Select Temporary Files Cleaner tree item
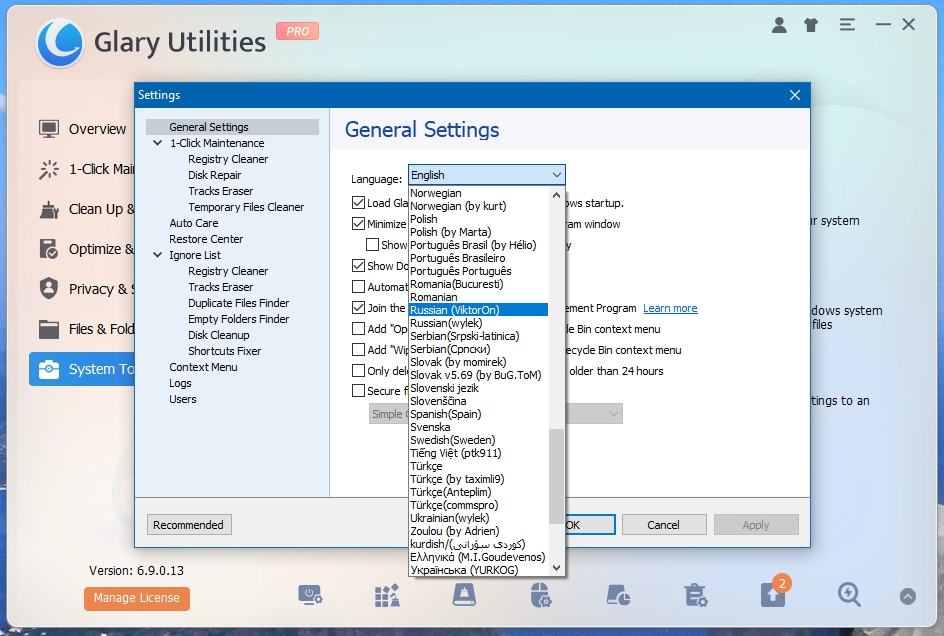 click(246, 207)
